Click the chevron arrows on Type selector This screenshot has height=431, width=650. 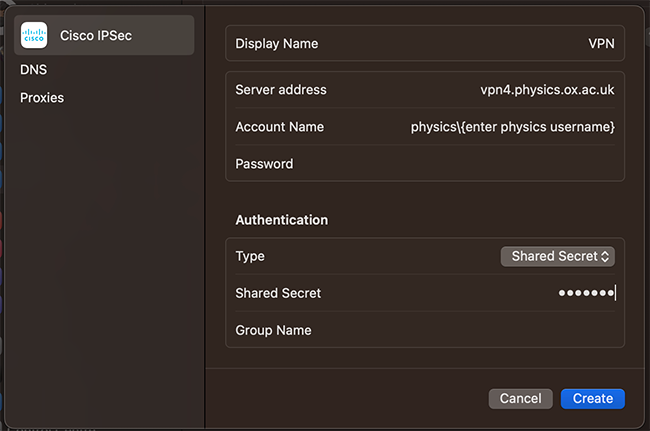click(605, 256)
